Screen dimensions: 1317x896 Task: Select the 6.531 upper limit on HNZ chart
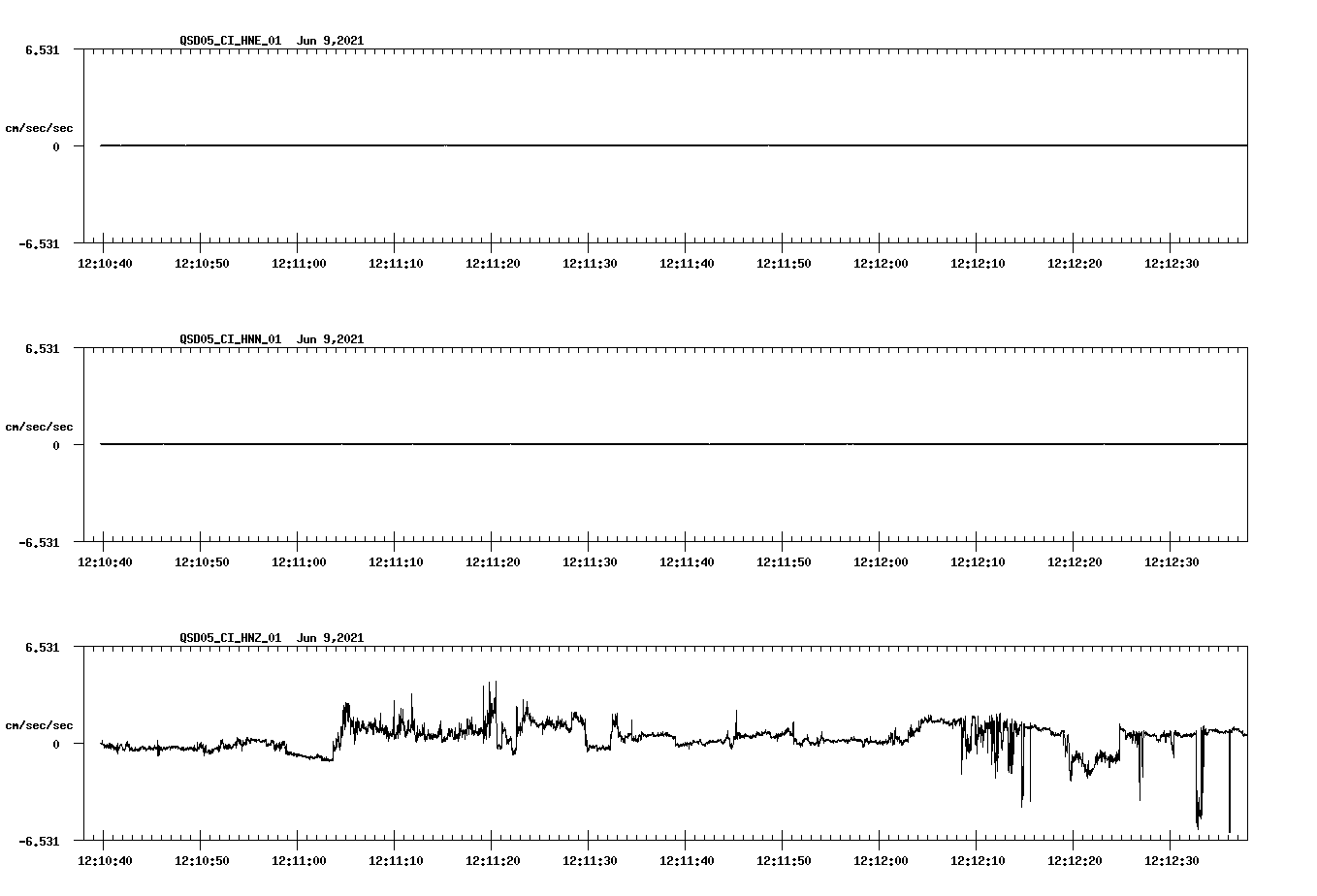[x=43, y=647]
